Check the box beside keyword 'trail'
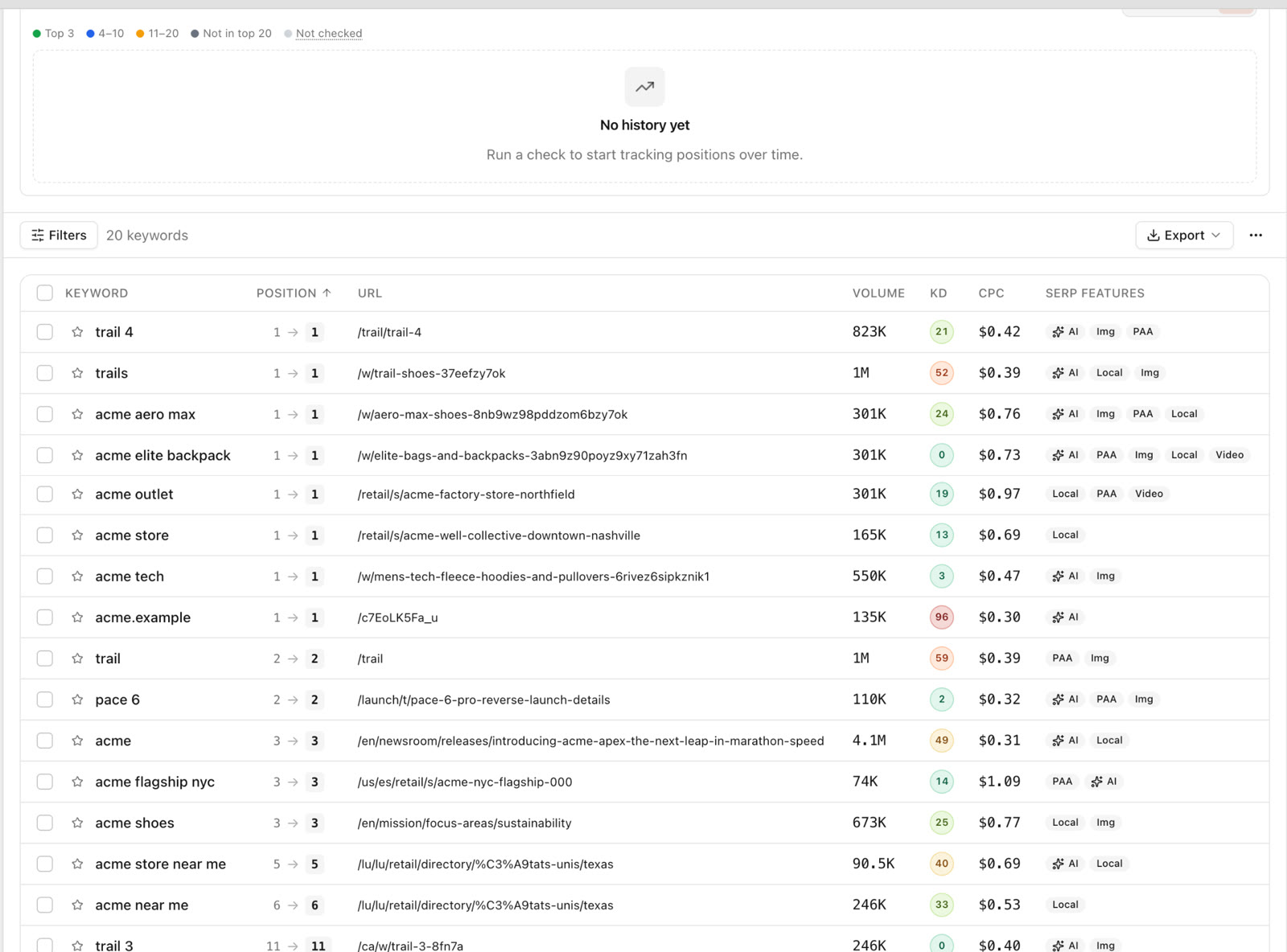 click(x=45, y=659)
